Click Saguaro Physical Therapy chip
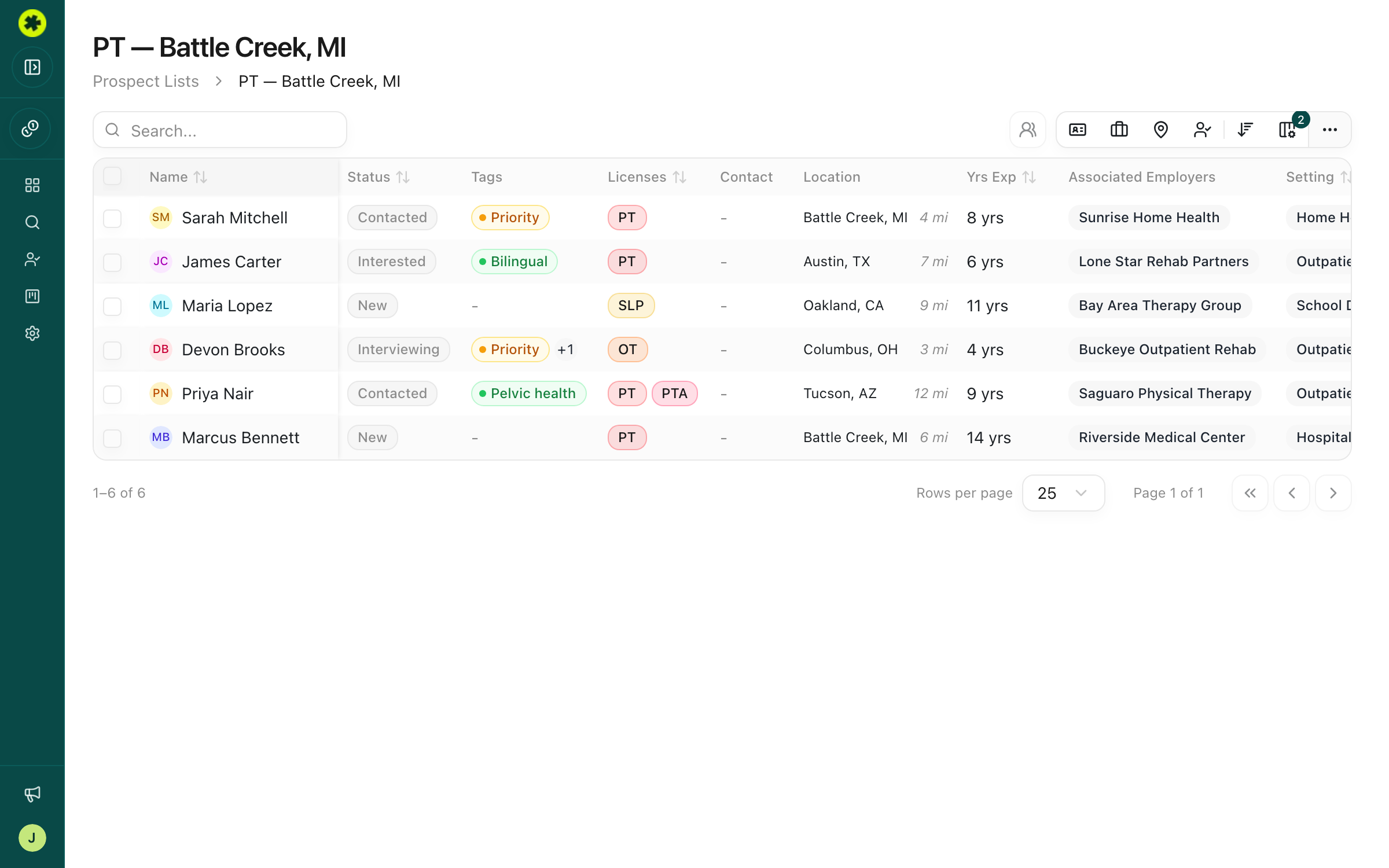1389x868 pixels. coord(1164,393)
